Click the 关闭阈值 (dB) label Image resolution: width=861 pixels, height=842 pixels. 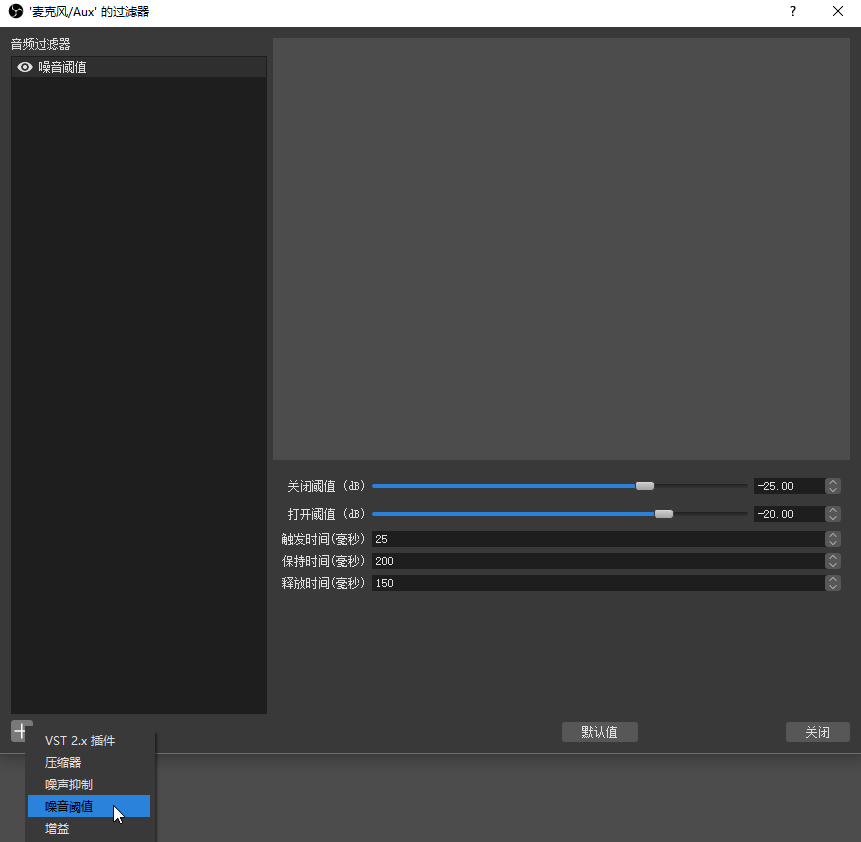pyautogui.click(x=326, y=486)
